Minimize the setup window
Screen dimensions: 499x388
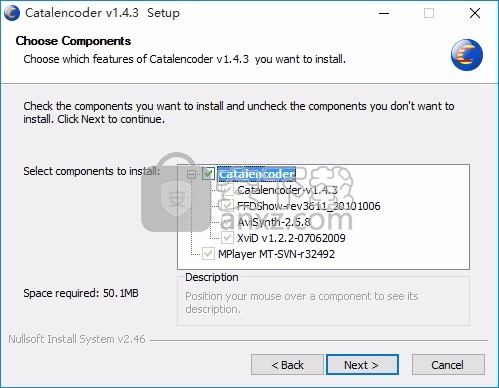[x=384, y=13]
